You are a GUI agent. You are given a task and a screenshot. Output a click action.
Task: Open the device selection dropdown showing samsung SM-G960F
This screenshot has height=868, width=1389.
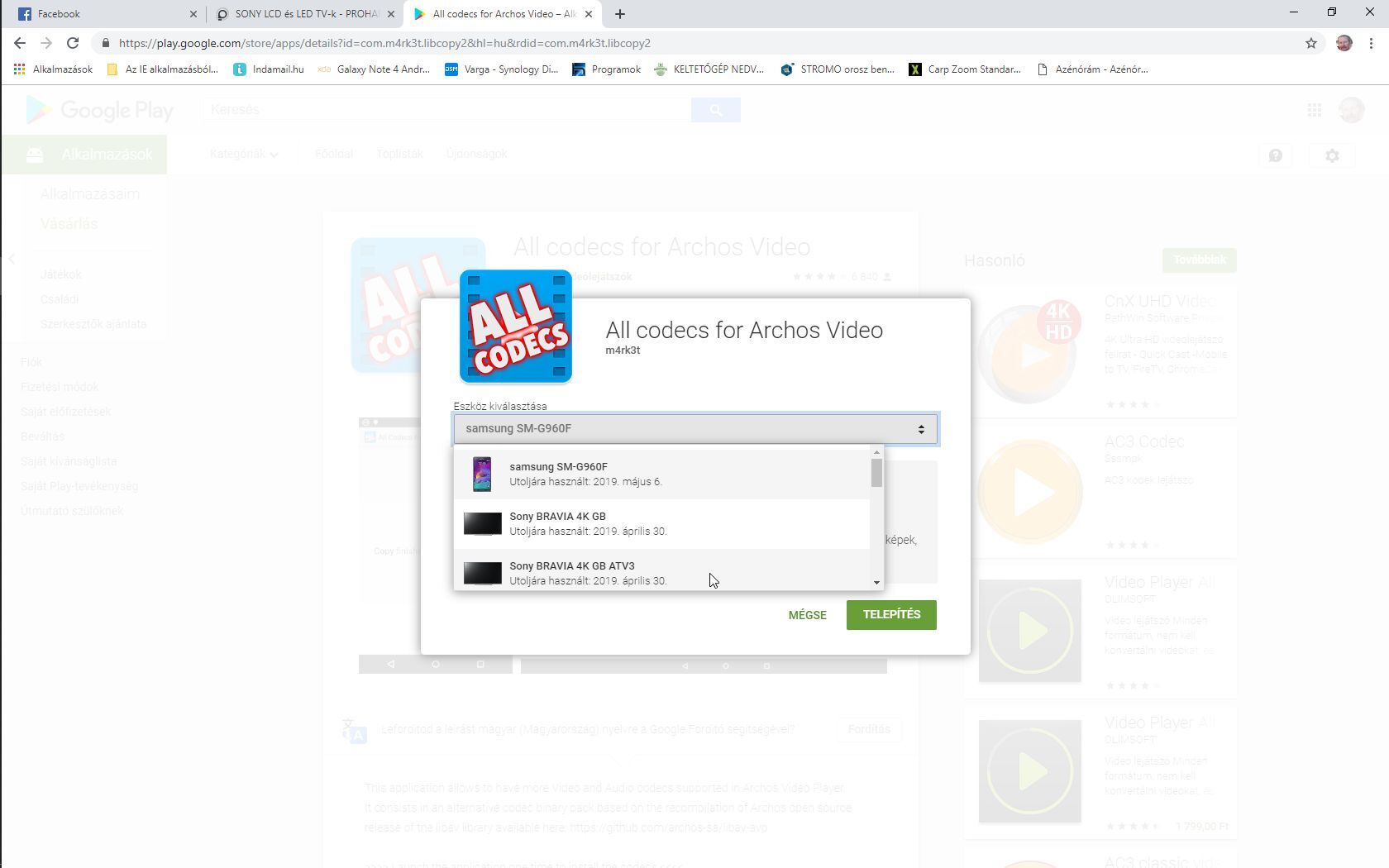coord(695,428)
